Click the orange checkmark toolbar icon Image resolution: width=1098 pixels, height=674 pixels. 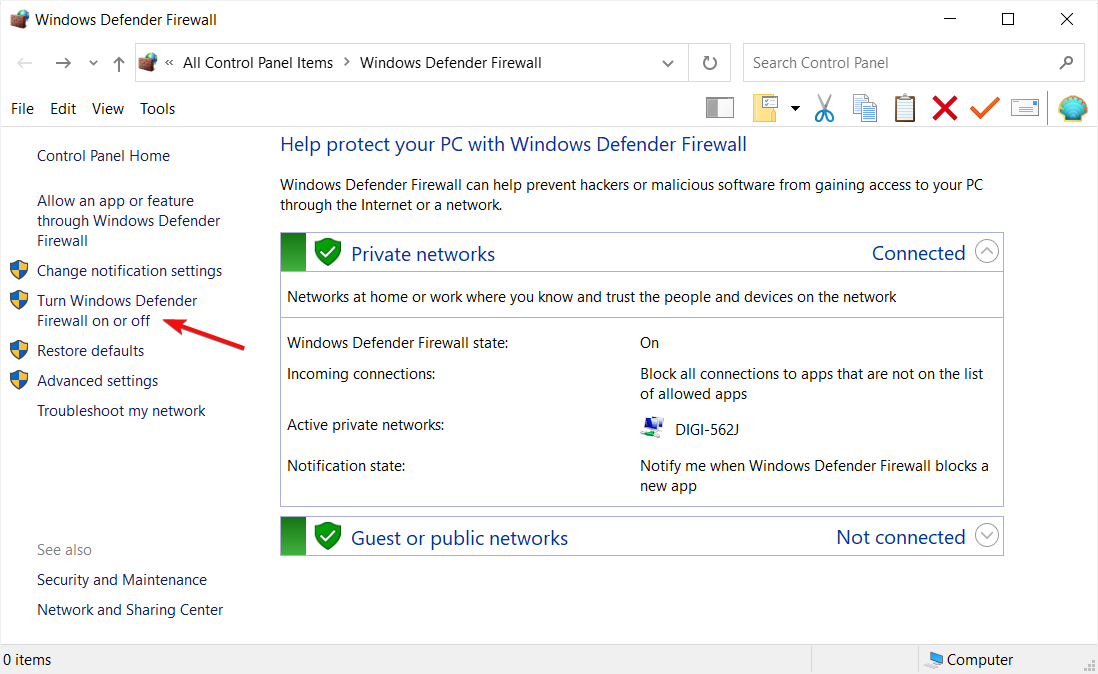[x=985, y=108]
